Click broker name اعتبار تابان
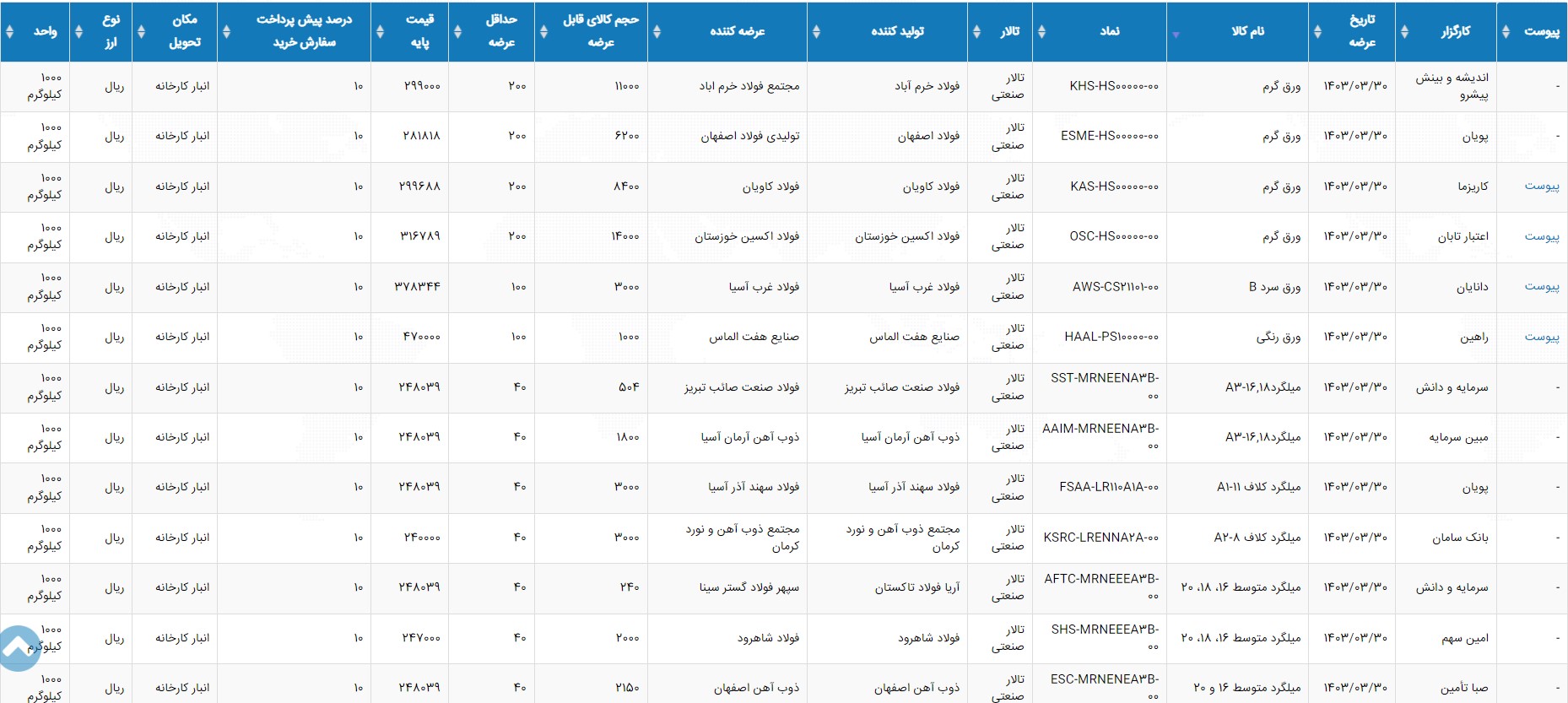The image size is (1568, 703). [x=1463, y=236]
